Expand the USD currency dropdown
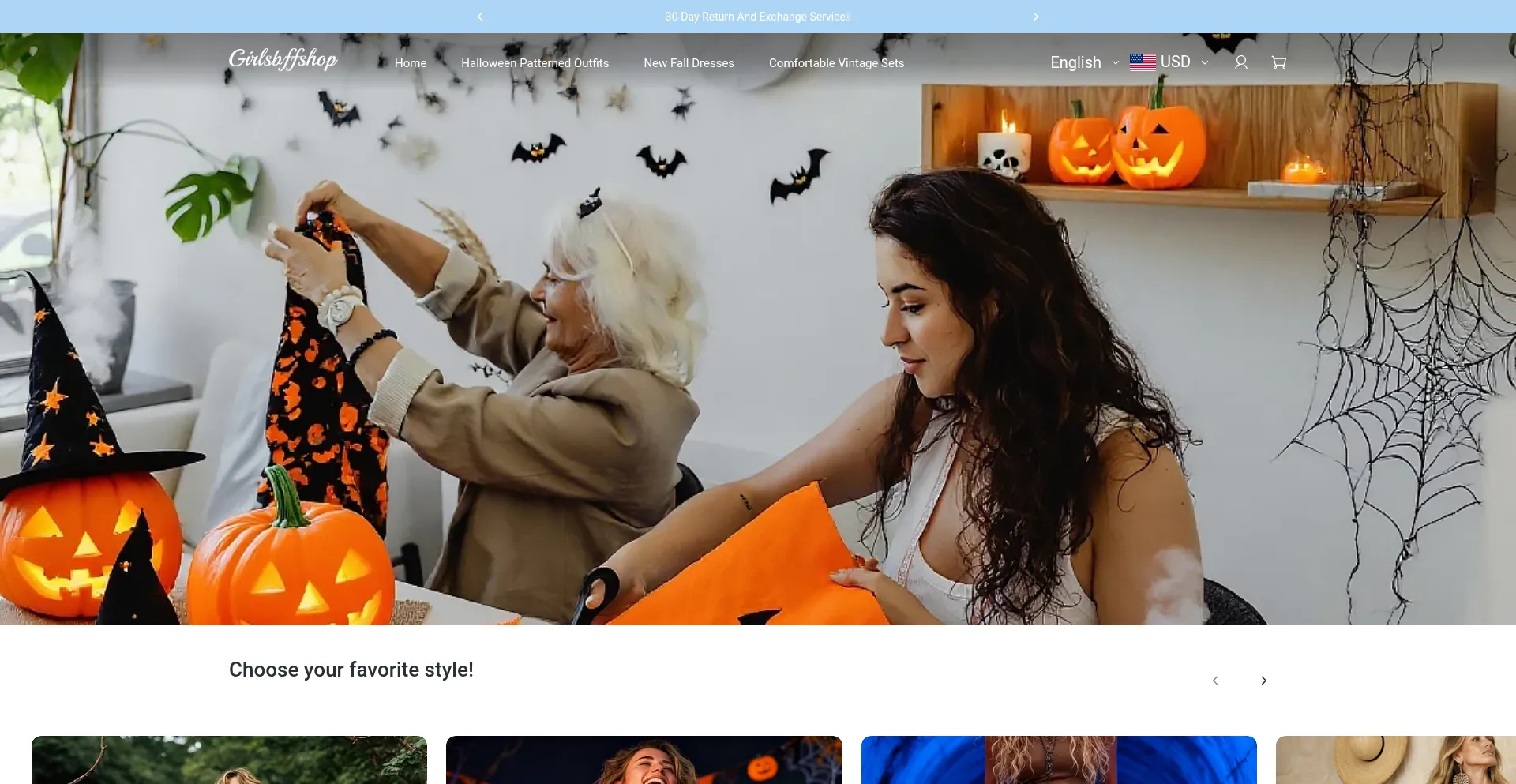 click(1175, 62)
